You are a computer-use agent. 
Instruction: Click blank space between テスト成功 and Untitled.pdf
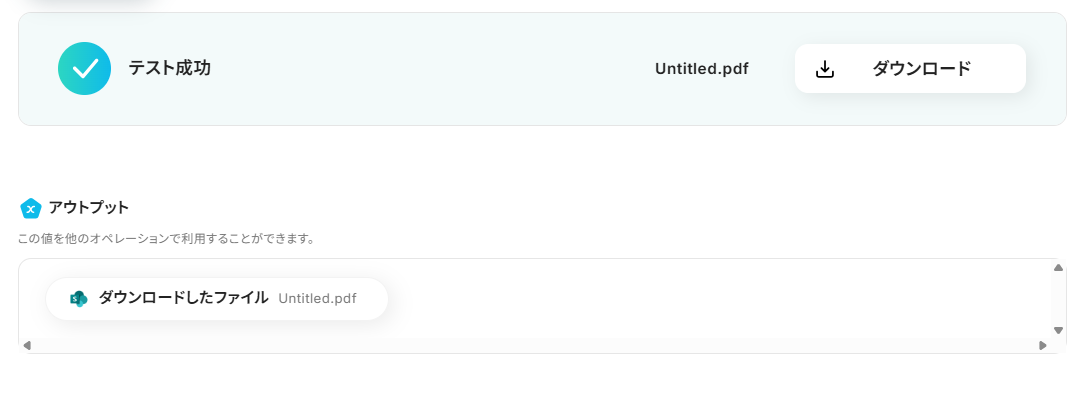click(x=430, y=69)
